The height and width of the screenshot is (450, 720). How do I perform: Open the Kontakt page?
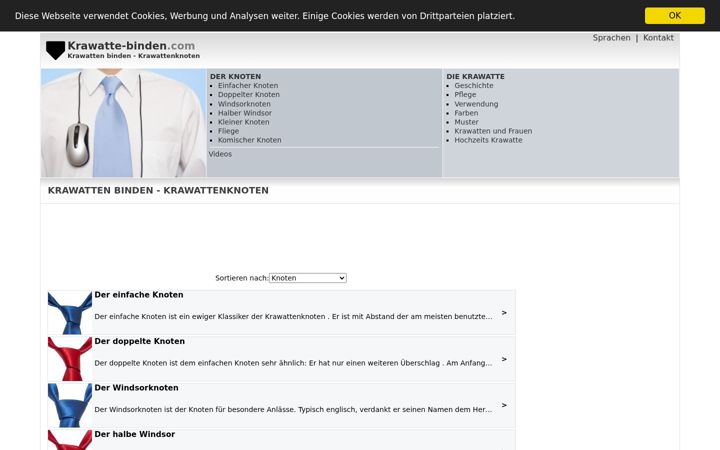coord(658,38)
